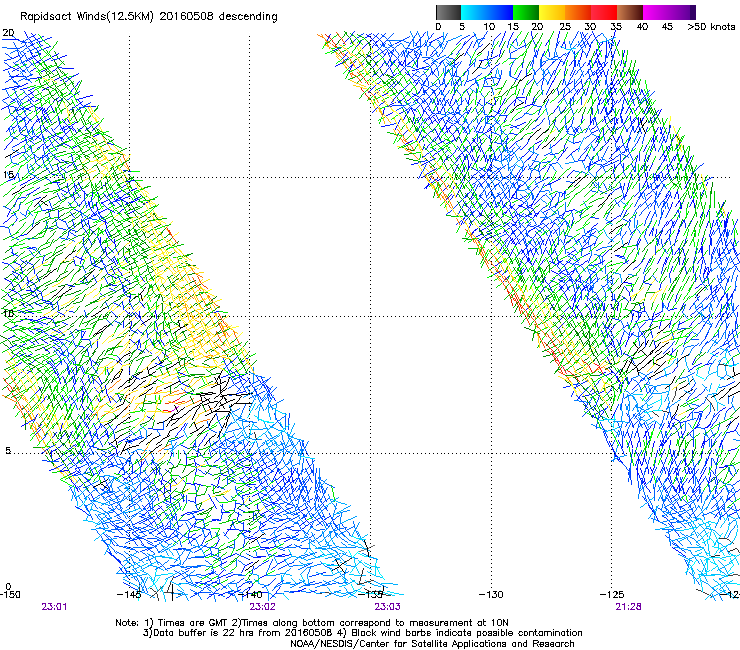Viewport: 740px width, 650px height.
Task: Click the longitude label '-140'
Action: coord(250,594)
